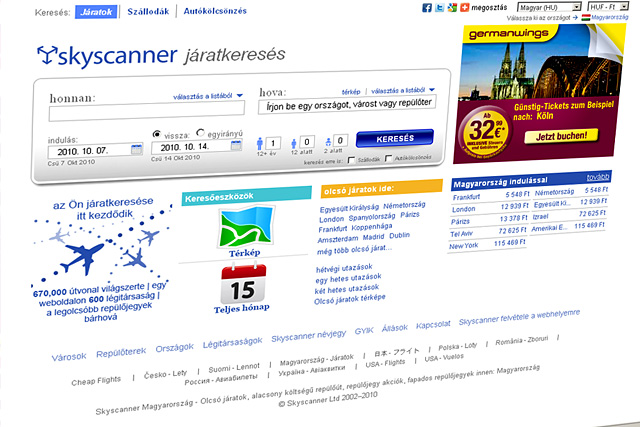Image resolution: width=640 pixels, height=427 pixels.
Task: Check the Autókölcsönzés search checkbox
Action: point(388,158)
